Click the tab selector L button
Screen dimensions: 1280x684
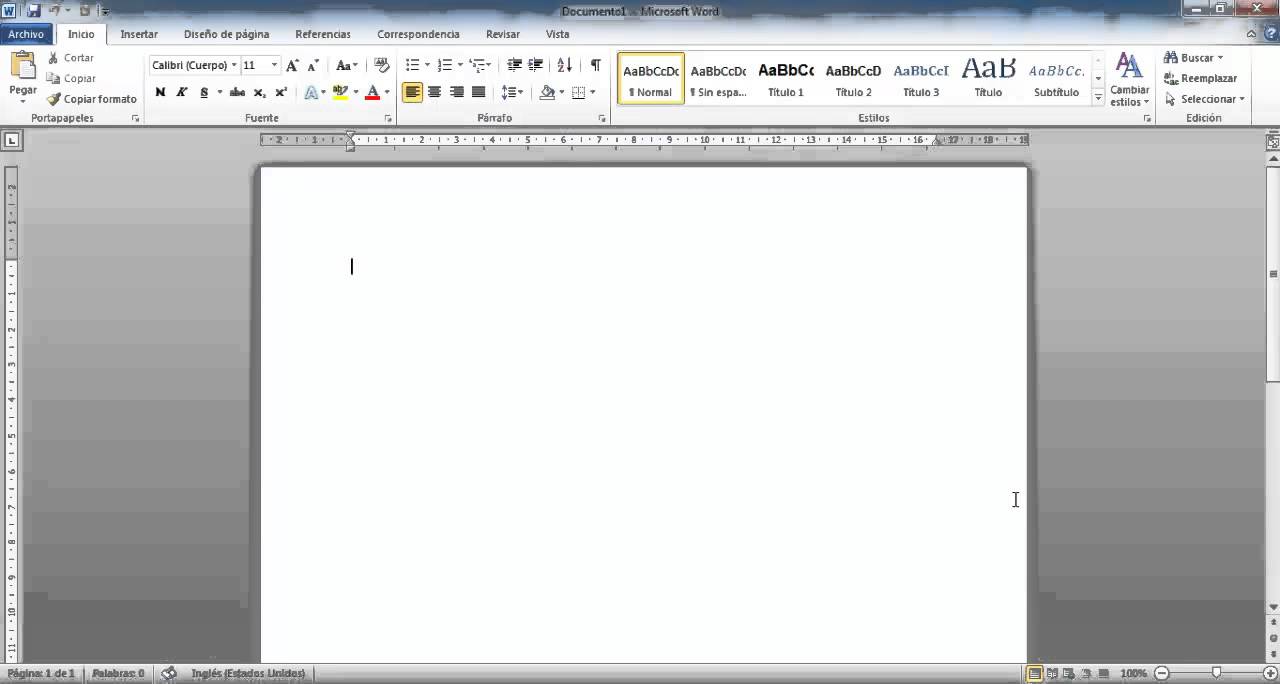(x=11, y=140)
